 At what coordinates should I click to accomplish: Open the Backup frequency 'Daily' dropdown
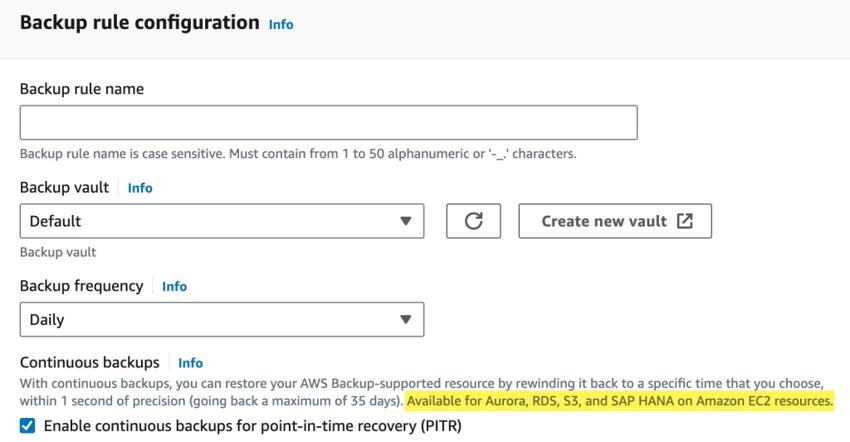coord(222,319)
